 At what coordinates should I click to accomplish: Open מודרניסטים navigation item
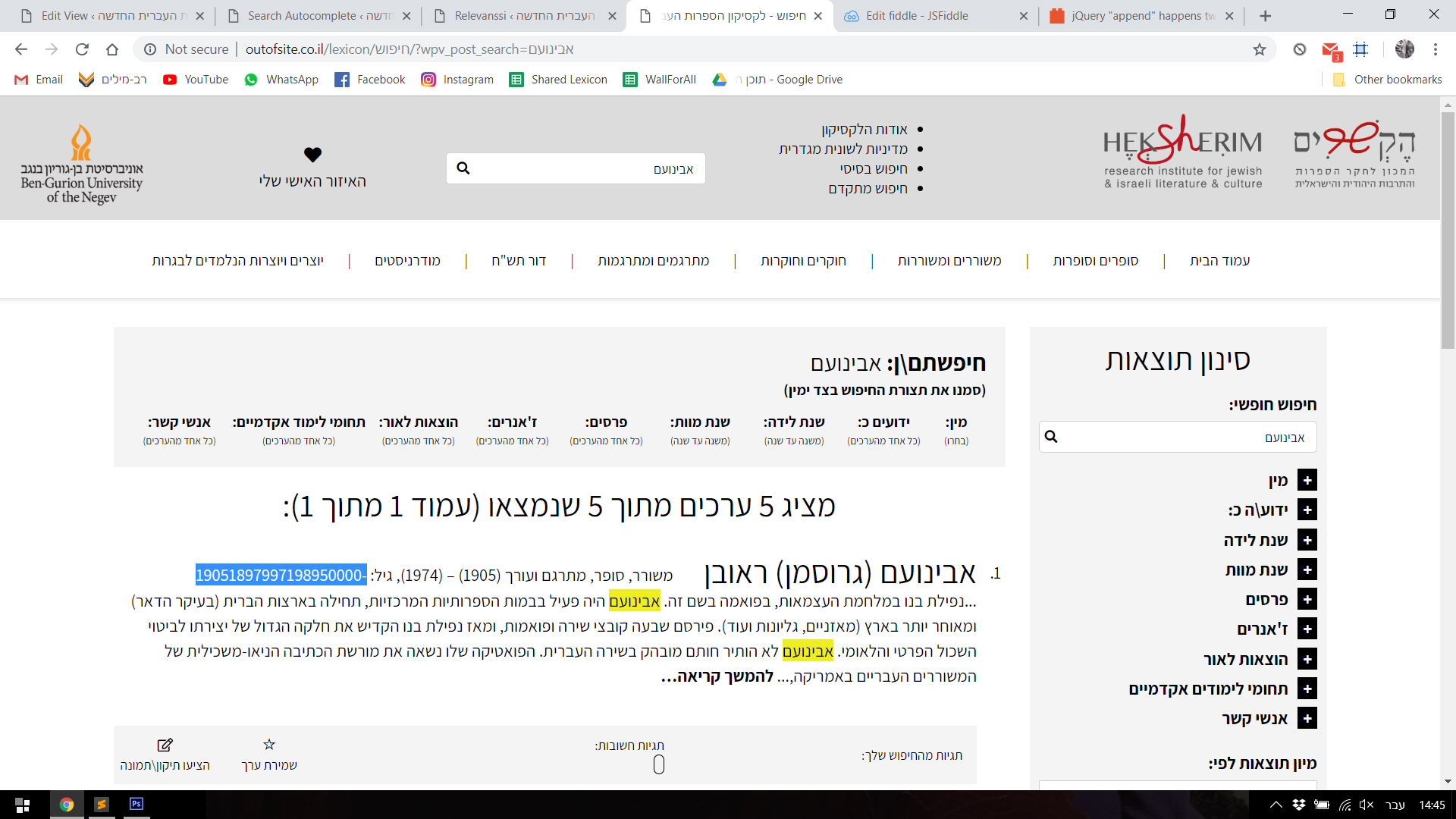[407, 261]
